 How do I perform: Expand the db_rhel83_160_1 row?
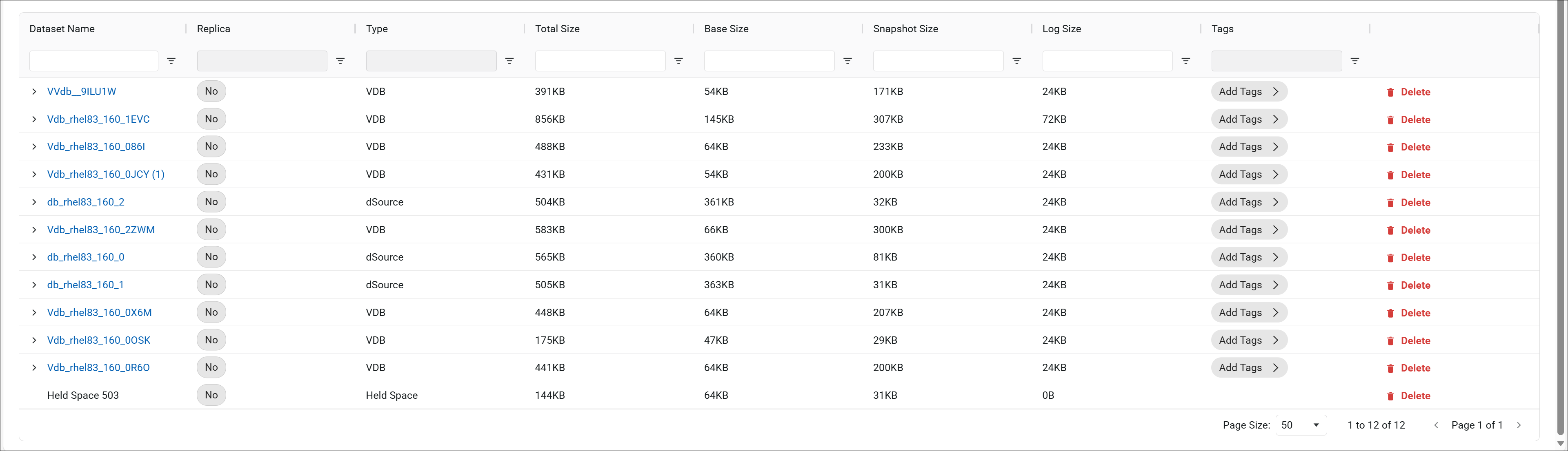click(34, 285)
